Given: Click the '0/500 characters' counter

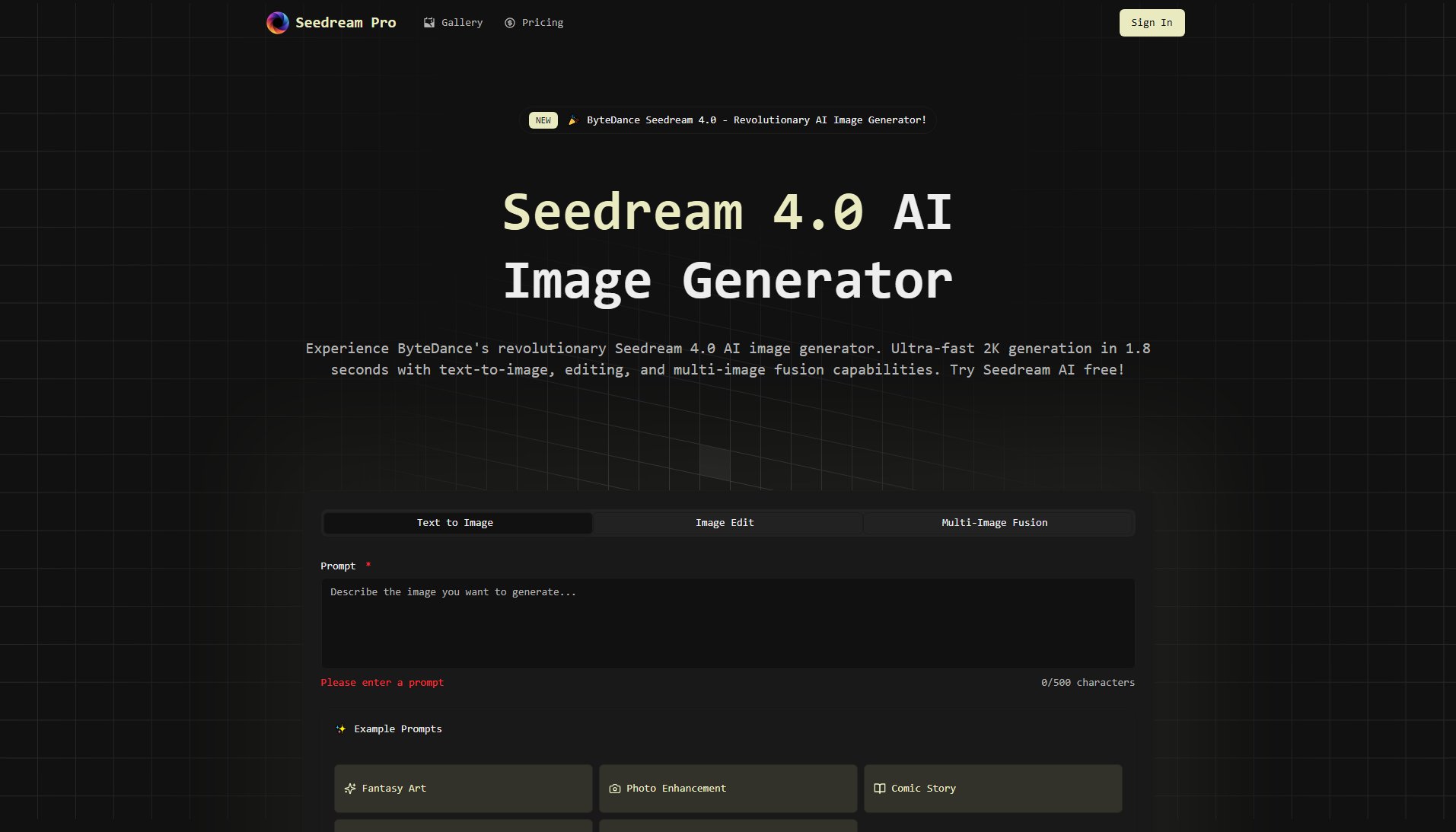Looking at the screenshot, I should (x=1088, y=683).
